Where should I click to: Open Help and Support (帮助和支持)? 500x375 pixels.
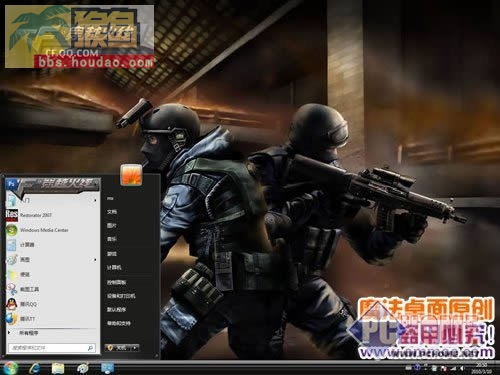(119, 323)
